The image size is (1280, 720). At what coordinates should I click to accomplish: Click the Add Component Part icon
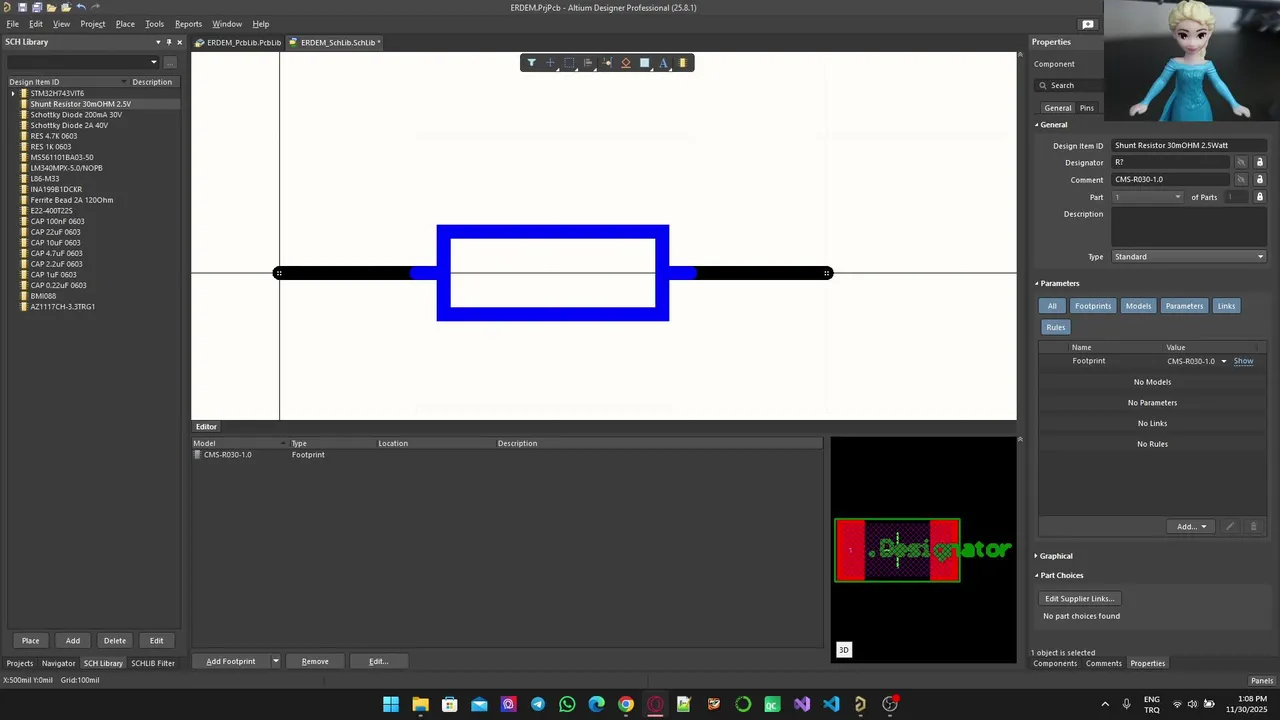point(682,63)
